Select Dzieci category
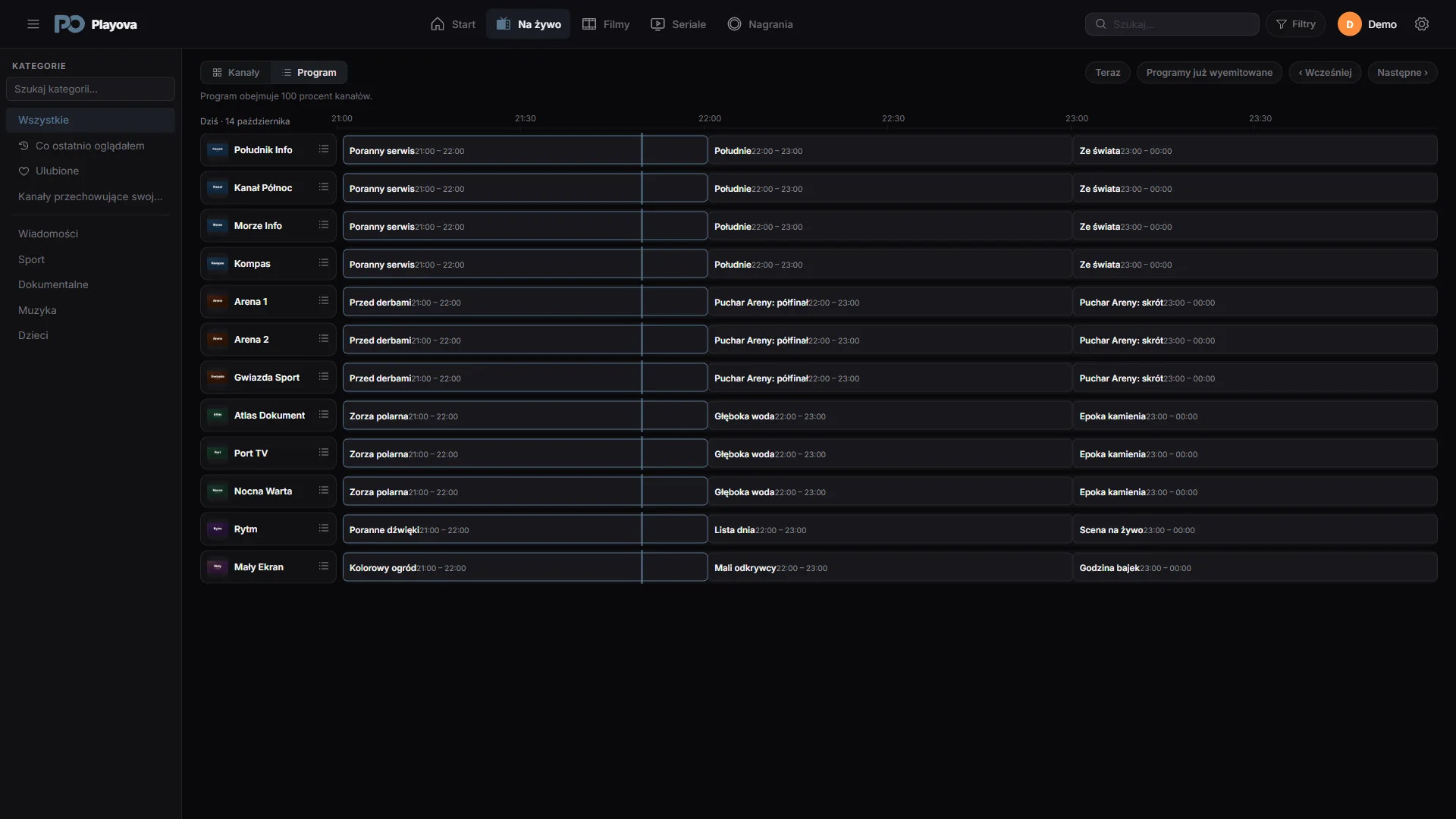1456x819 pixels. click(x=90, y=335)
